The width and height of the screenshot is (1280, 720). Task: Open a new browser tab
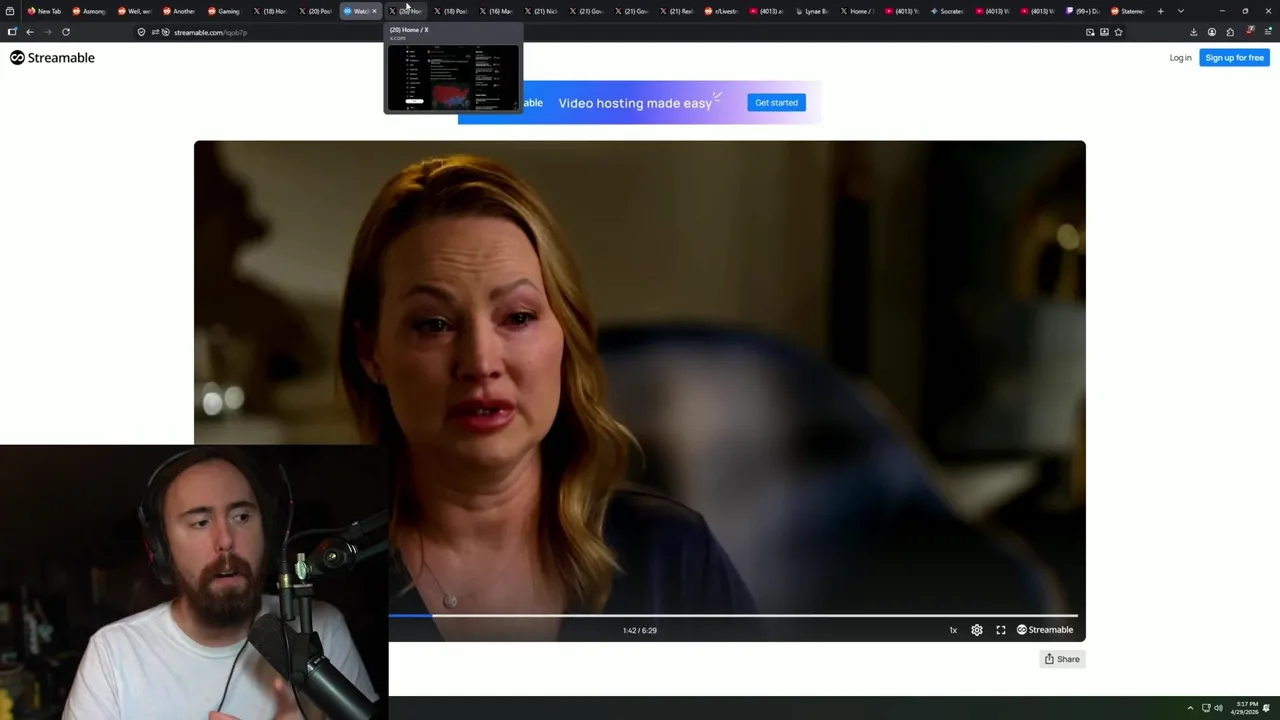[1161, 11]
